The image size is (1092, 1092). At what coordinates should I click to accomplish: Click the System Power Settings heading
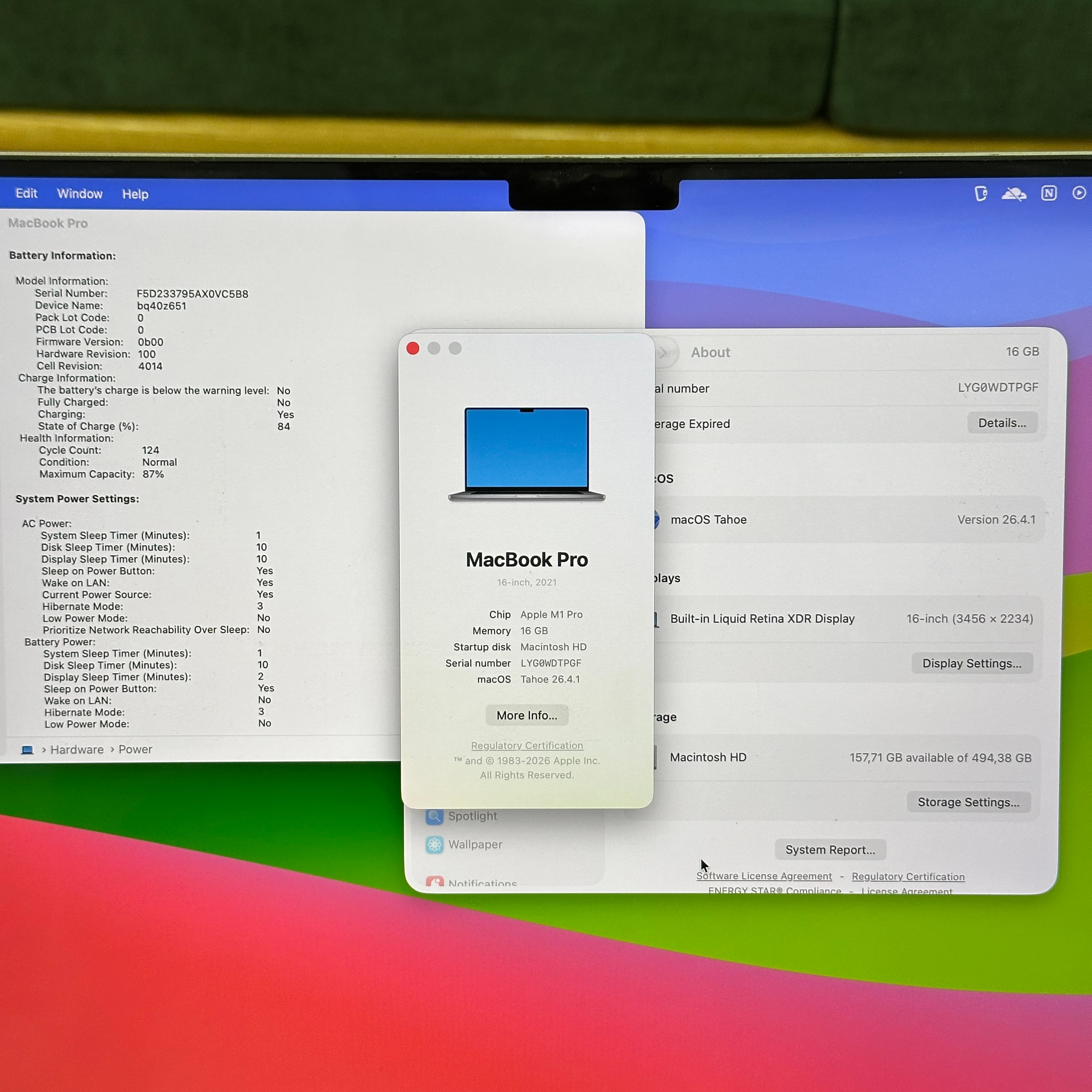click(77, 499)
